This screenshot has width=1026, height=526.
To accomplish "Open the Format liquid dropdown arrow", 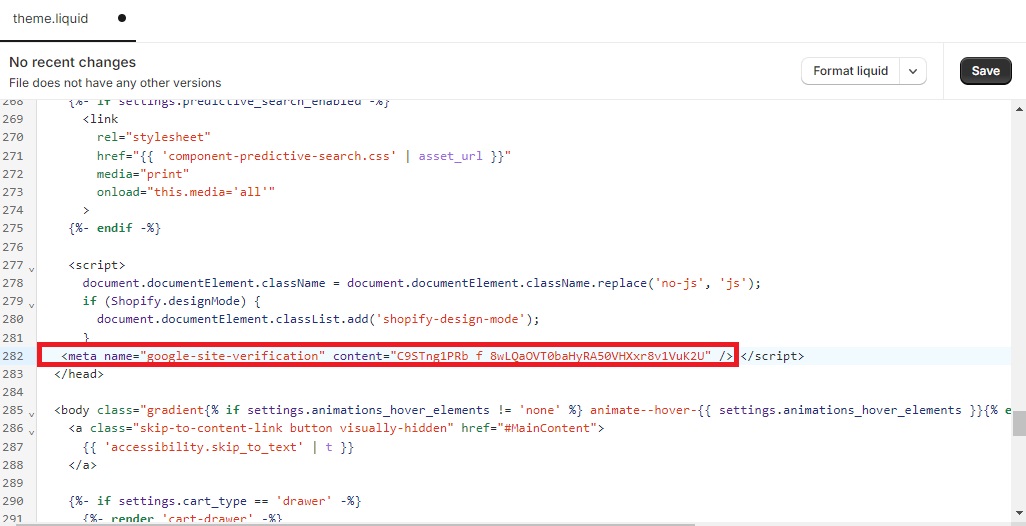I will pyautogui.click(x=913, y=71).
